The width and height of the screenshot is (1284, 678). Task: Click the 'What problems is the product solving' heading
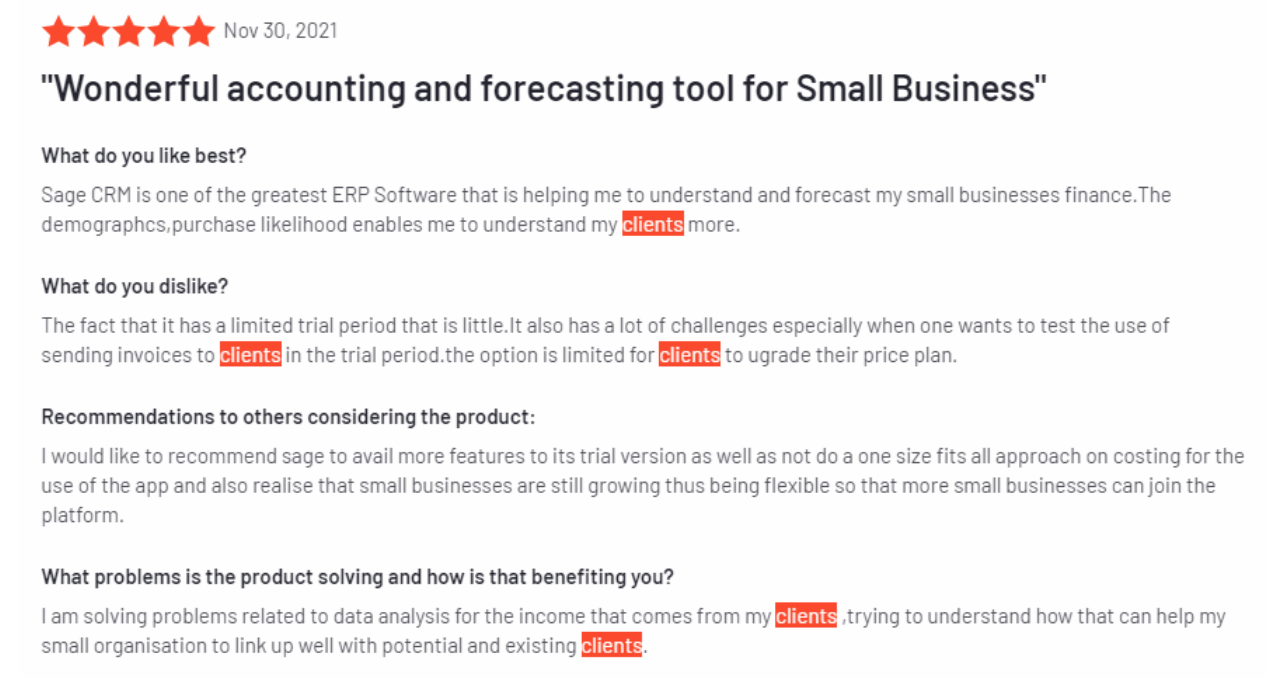pos(357,577)
